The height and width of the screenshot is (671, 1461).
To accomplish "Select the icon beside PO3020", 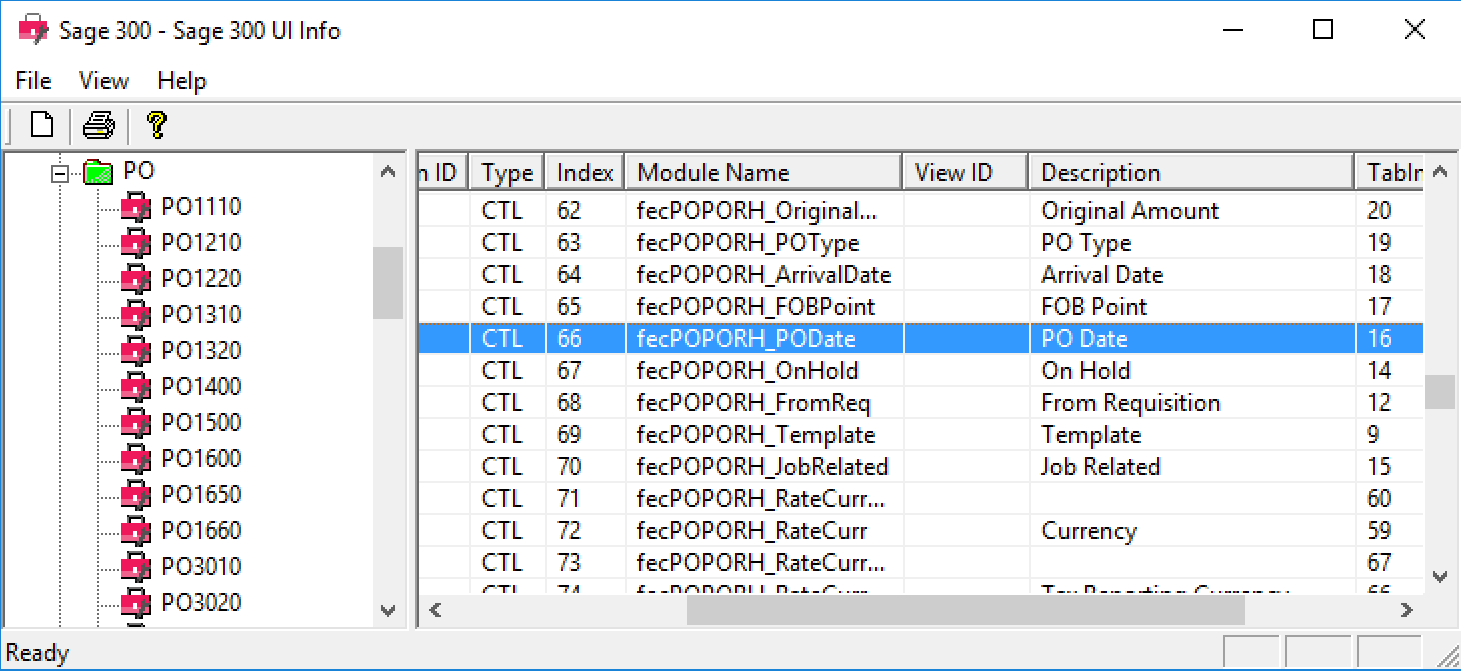I will click(x=134, y=604).
